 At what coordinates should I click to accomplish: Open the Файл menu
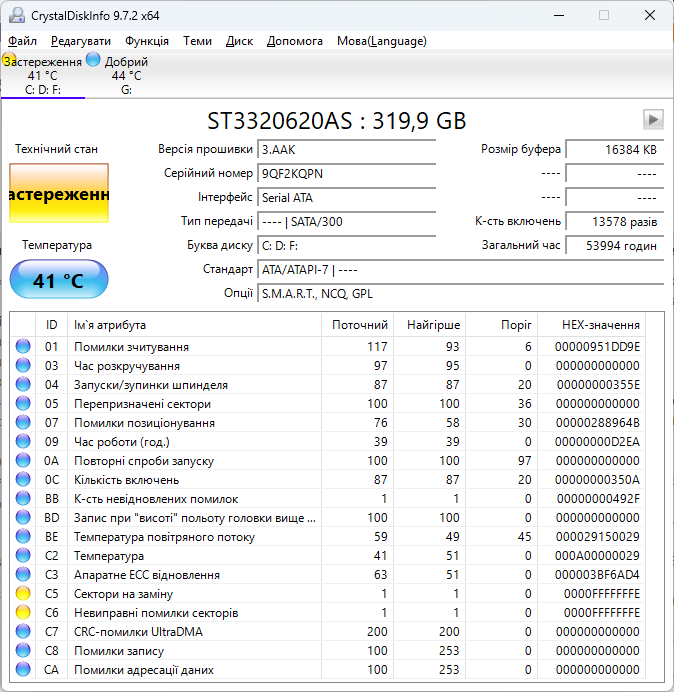pyautogui.click(x=22, y=41)
